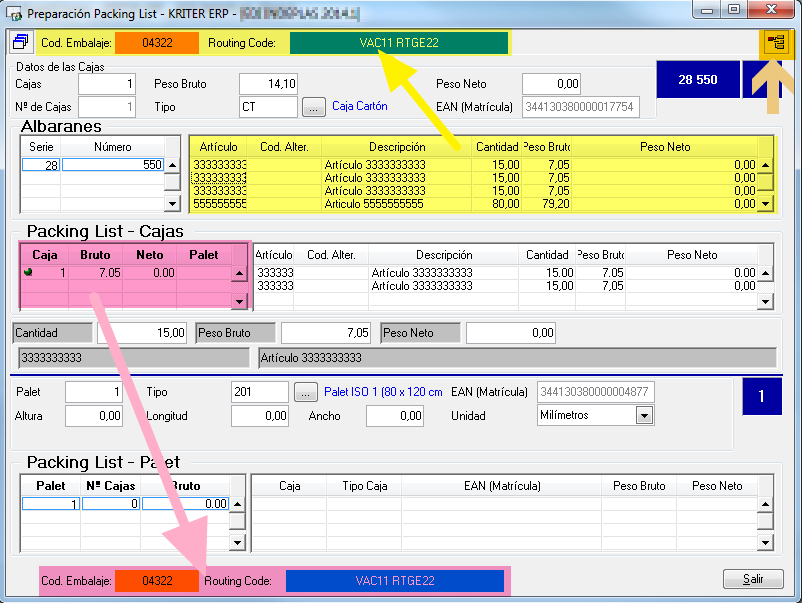The height and width of the screenshot is (604, 803).
Task: Click the stacked windows icon beside Cod. Embalaje
Action: [x=22, y=42]
